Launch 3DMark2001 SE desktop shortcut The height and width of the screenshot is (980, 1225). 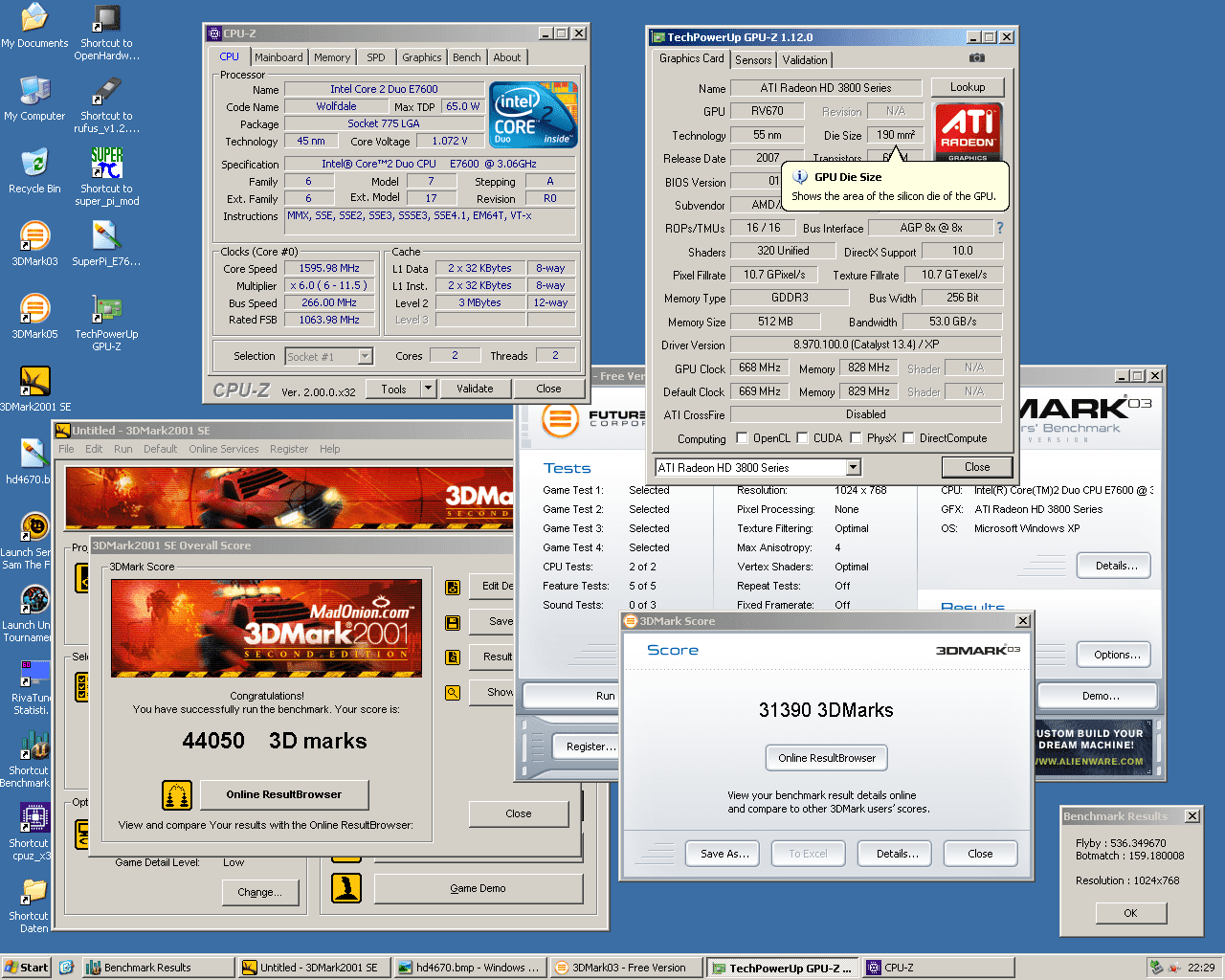pos(34,390)
